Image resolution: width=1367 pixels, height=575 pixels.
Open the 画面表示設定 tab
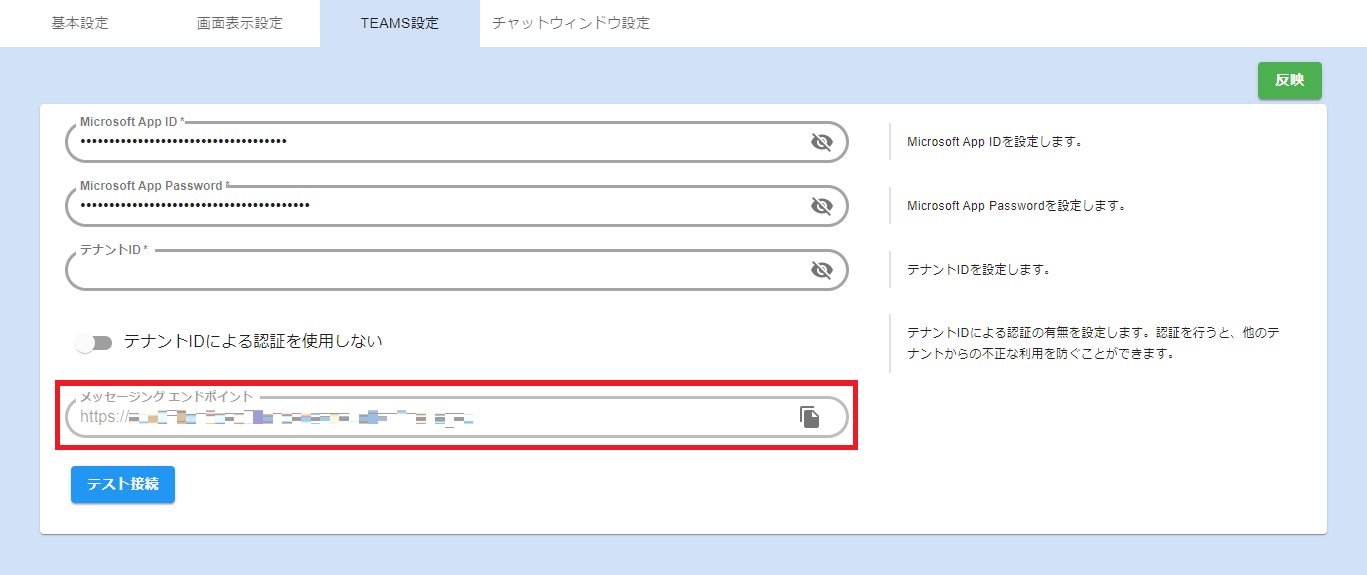click(240, 23)
